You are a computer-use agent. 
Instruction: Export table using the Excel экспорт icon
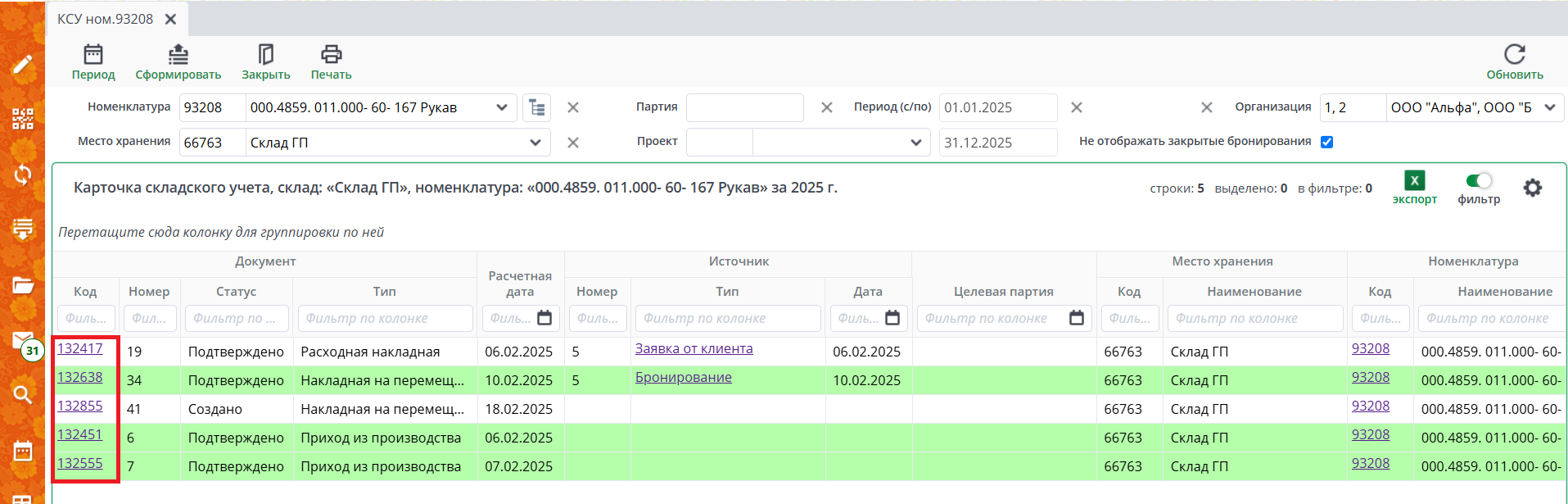[1414, 181]
